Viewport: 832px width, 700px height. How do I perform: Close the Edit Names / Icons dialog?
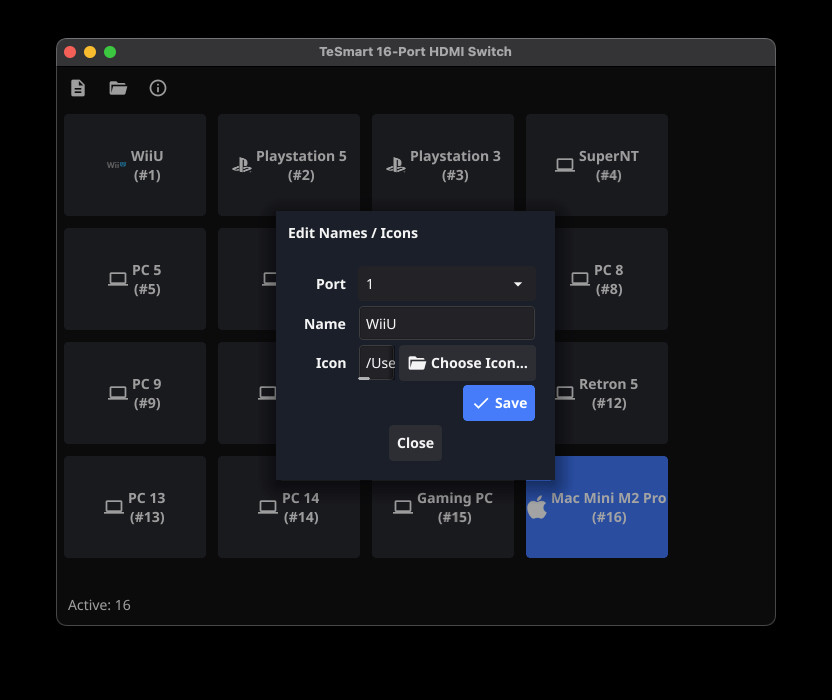(x=415, y=443)
